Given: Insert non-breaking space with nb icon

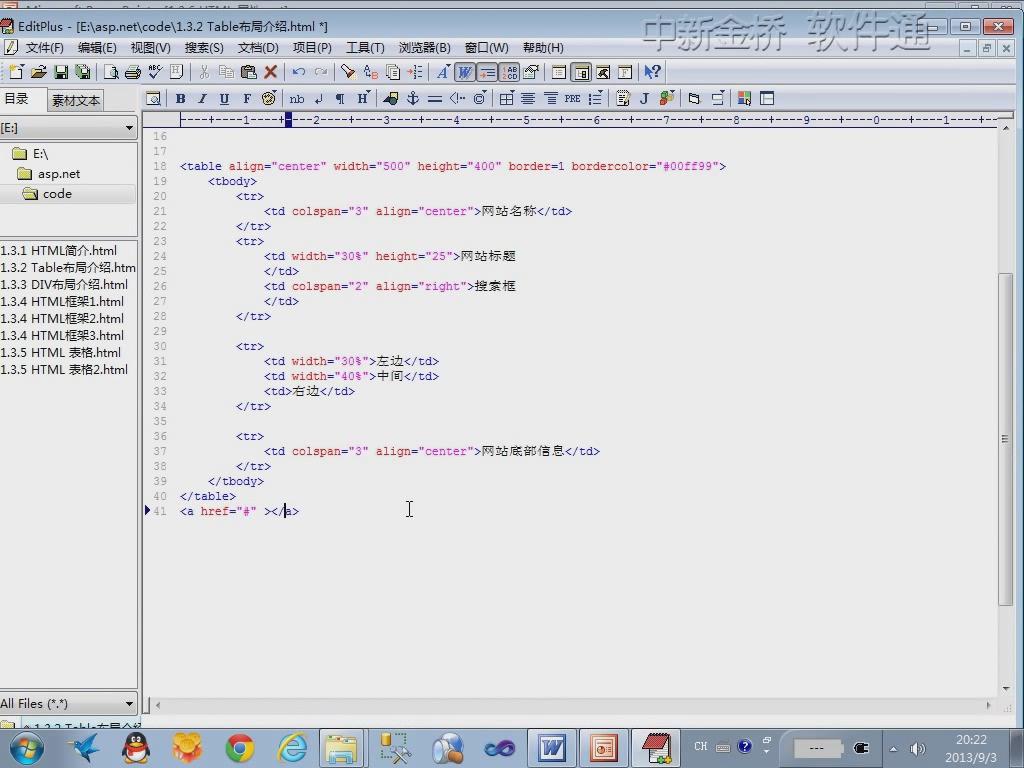Looking at the screenshot, I should click(296, 99).
